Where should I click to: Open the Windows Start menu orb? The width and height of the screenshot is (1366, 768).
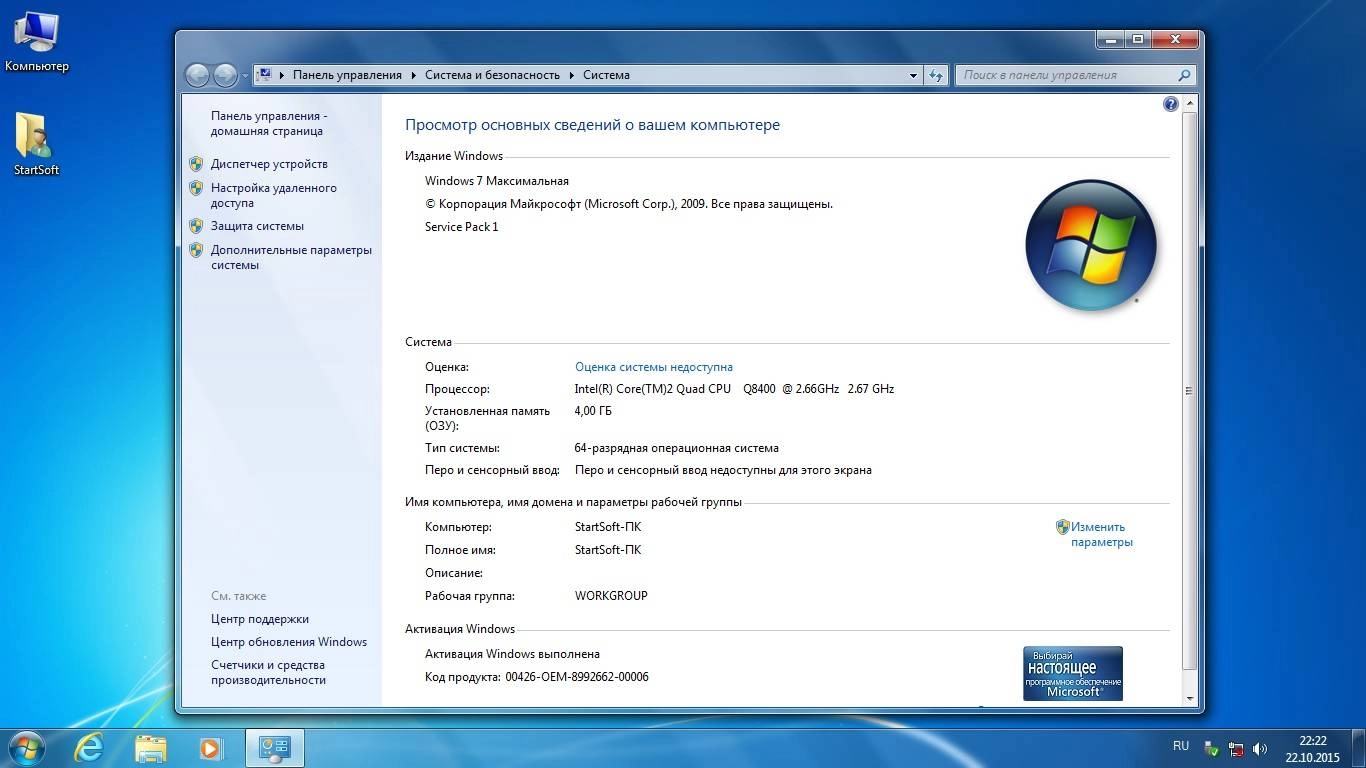[x=26, y=747]
